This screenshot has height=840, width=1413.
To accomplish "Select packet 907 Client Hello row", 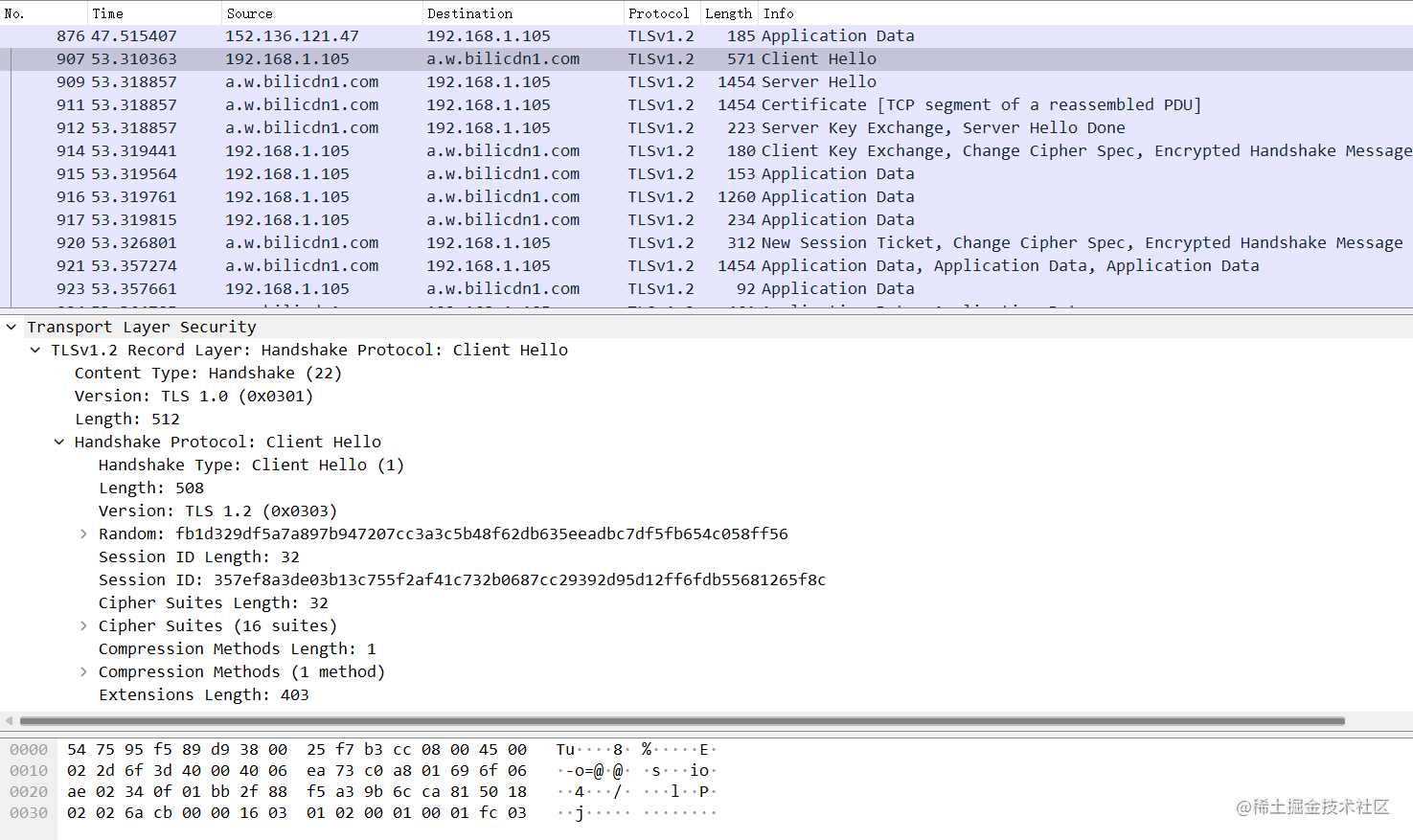I will tap(706, 59).
